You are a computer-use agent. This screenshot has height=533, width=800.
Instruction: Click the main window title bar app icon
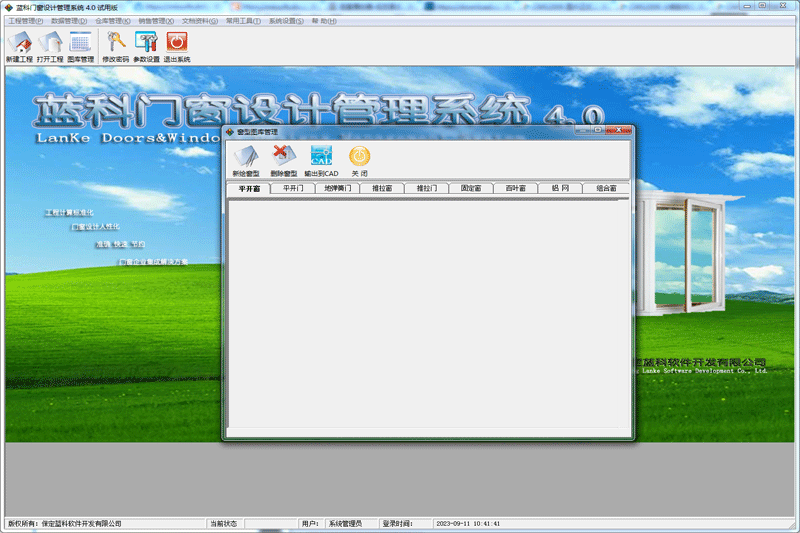click(x=9, y=8)
